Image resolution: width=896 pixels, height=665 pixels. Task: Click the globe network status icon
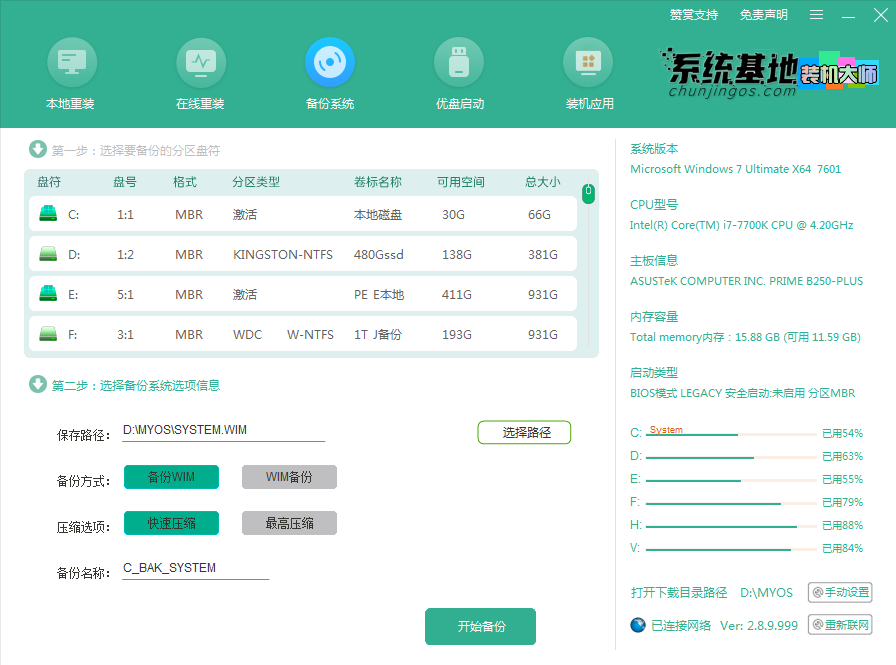[x=638, y=625]
